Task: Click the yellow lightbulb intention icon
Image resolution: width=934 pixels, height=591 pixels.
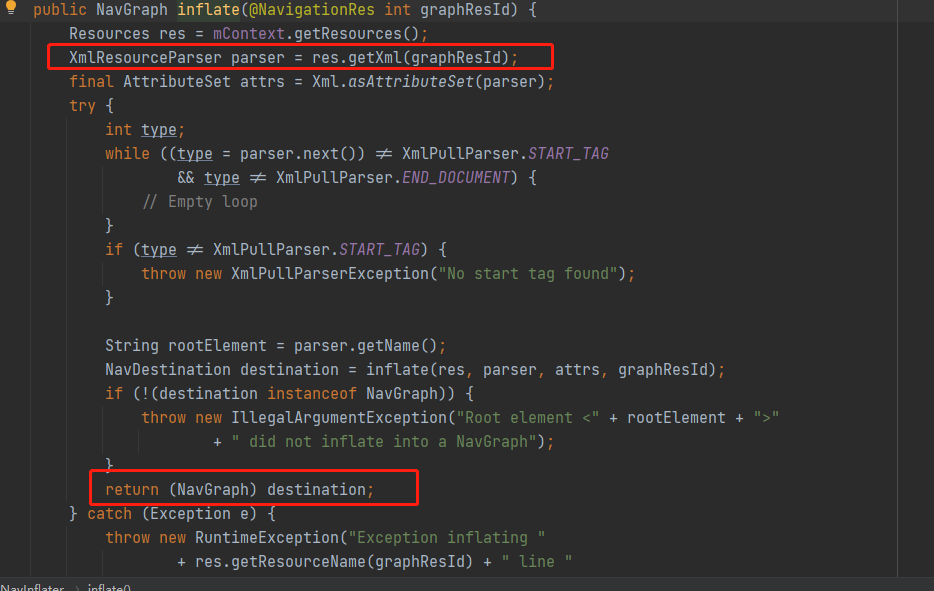Action: 10,9
